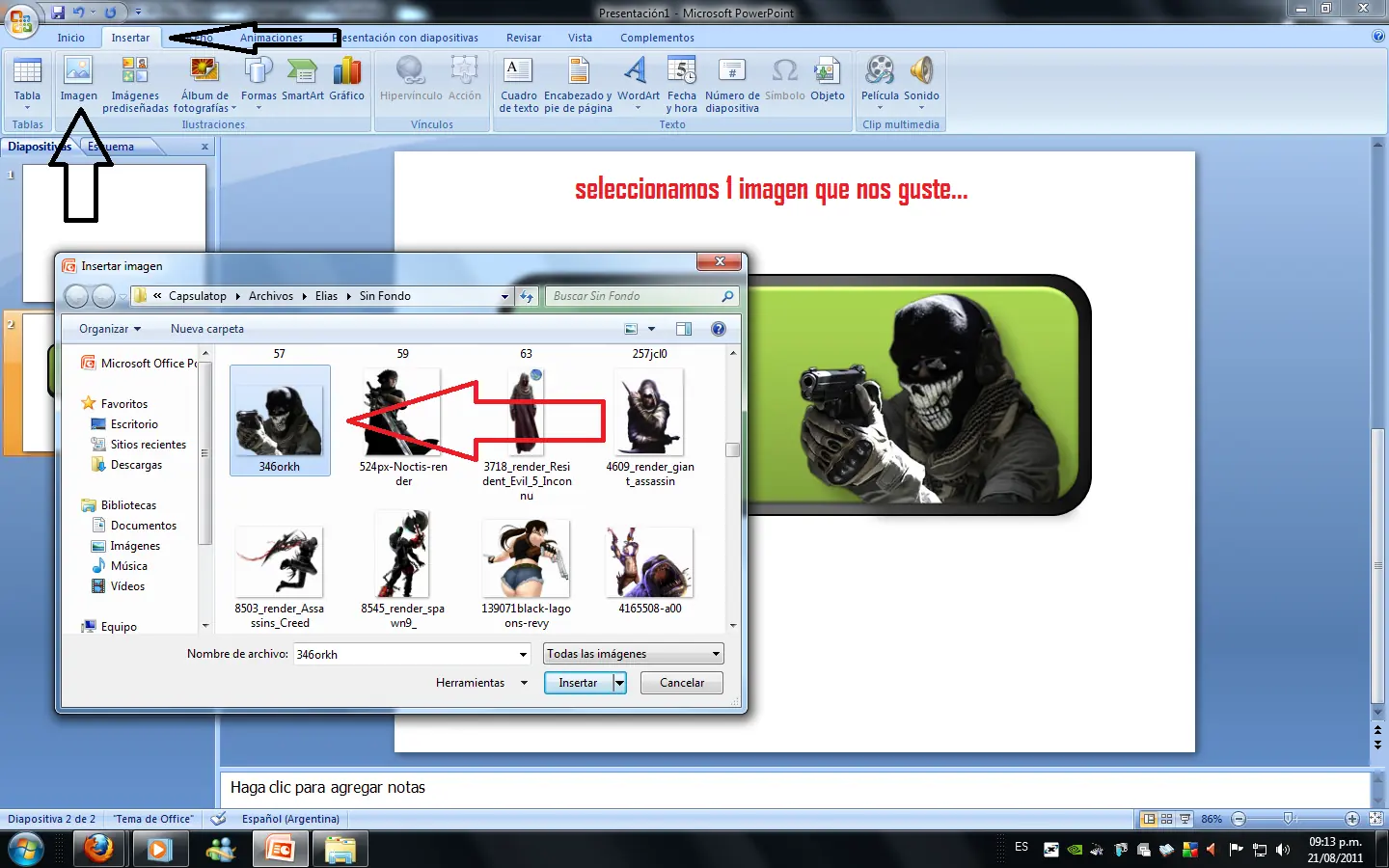The image size is (1389, 868).
Task: Click the Buscar Sin Fondo search field
Action: (642, 296)
